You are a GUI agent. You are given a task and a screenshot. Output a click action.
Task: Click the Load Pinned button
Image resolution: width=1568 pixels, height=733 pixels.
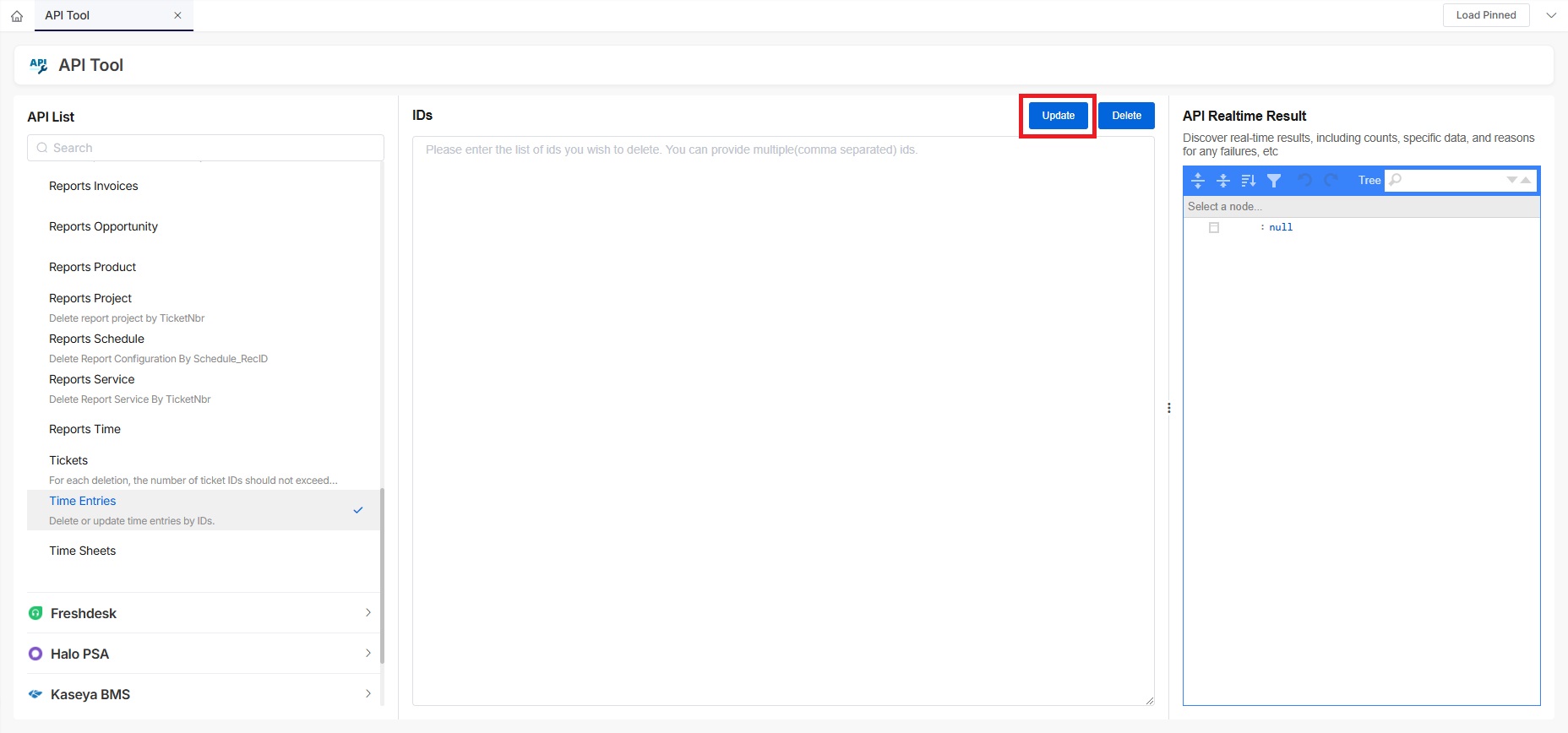1485,15
